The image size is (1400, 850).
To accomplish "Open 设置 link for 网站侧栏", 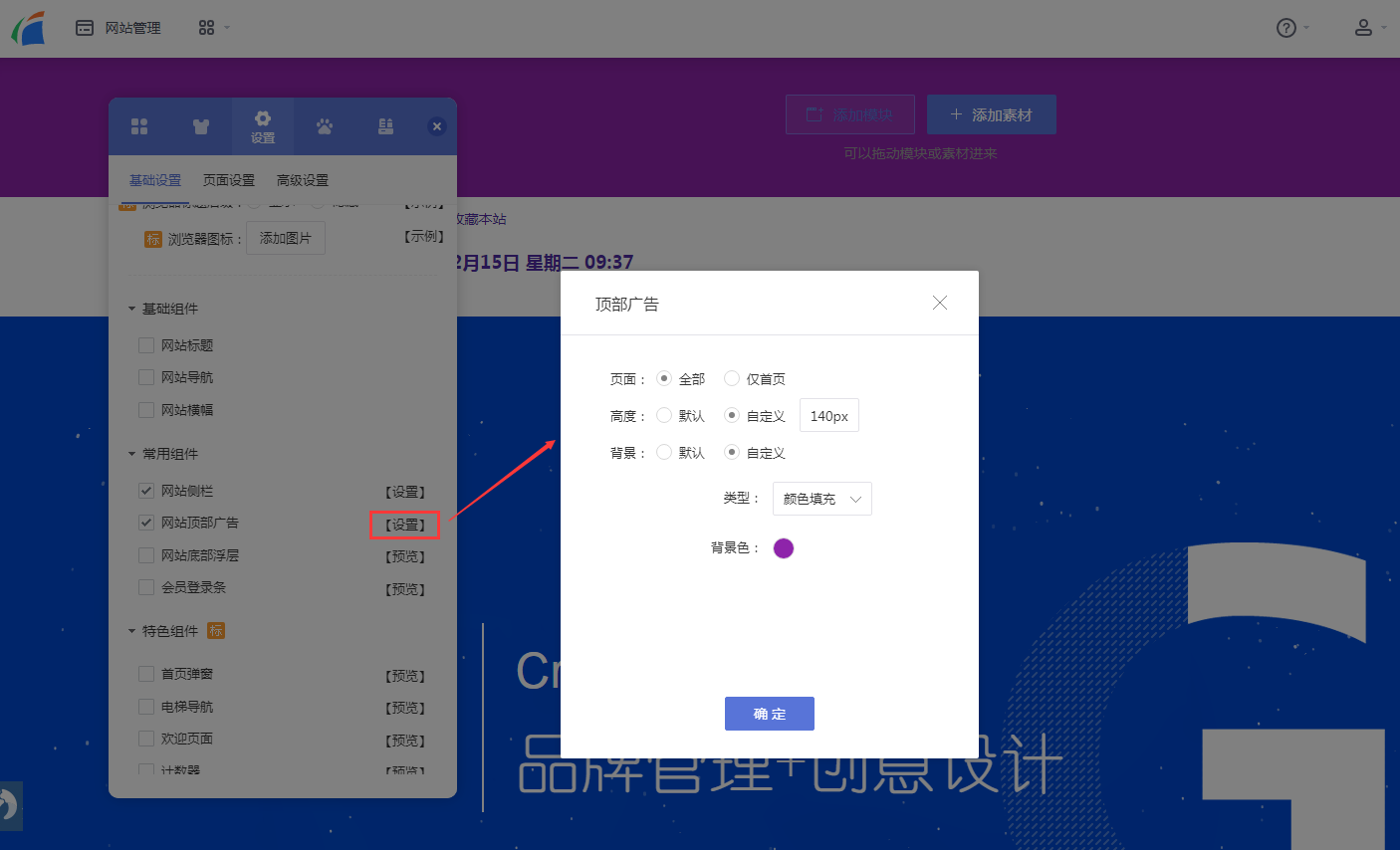I will tap(405, 492).
